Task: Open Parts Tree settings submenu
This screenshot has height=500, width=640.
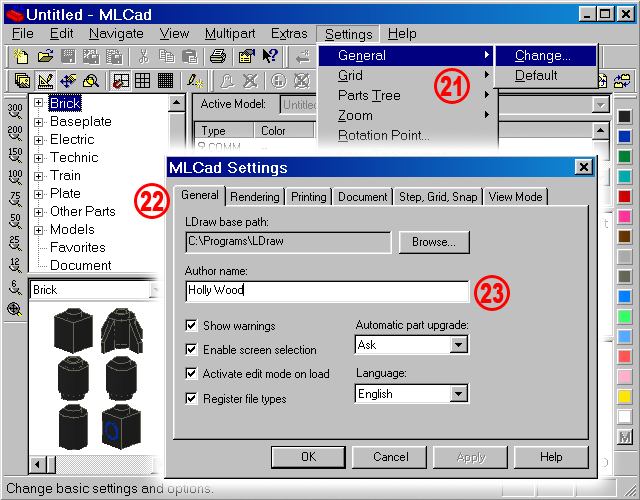Action: click(x=408, y=96)
